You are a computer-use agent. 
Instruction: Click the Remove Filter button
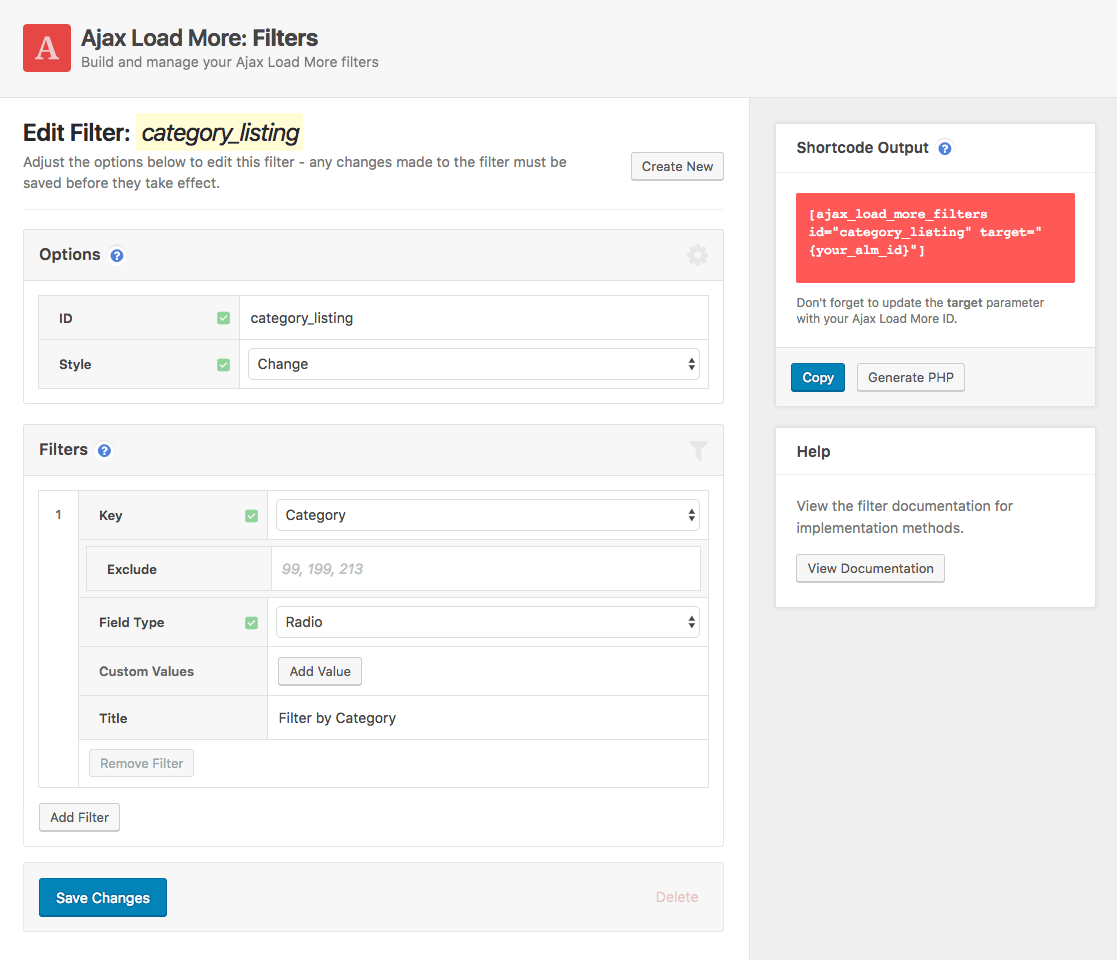[141, 763]
